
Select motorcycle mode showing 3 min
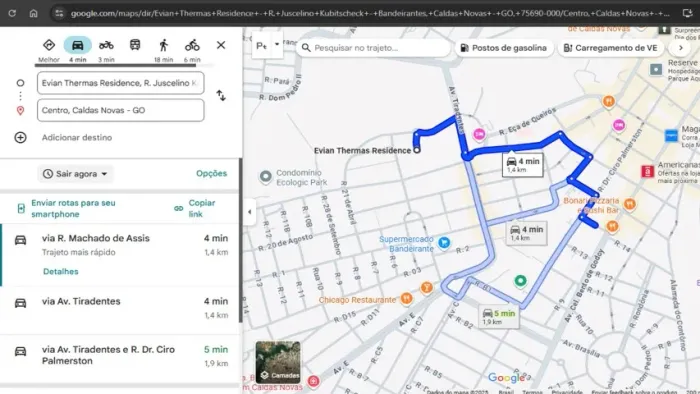pos(106,50)
